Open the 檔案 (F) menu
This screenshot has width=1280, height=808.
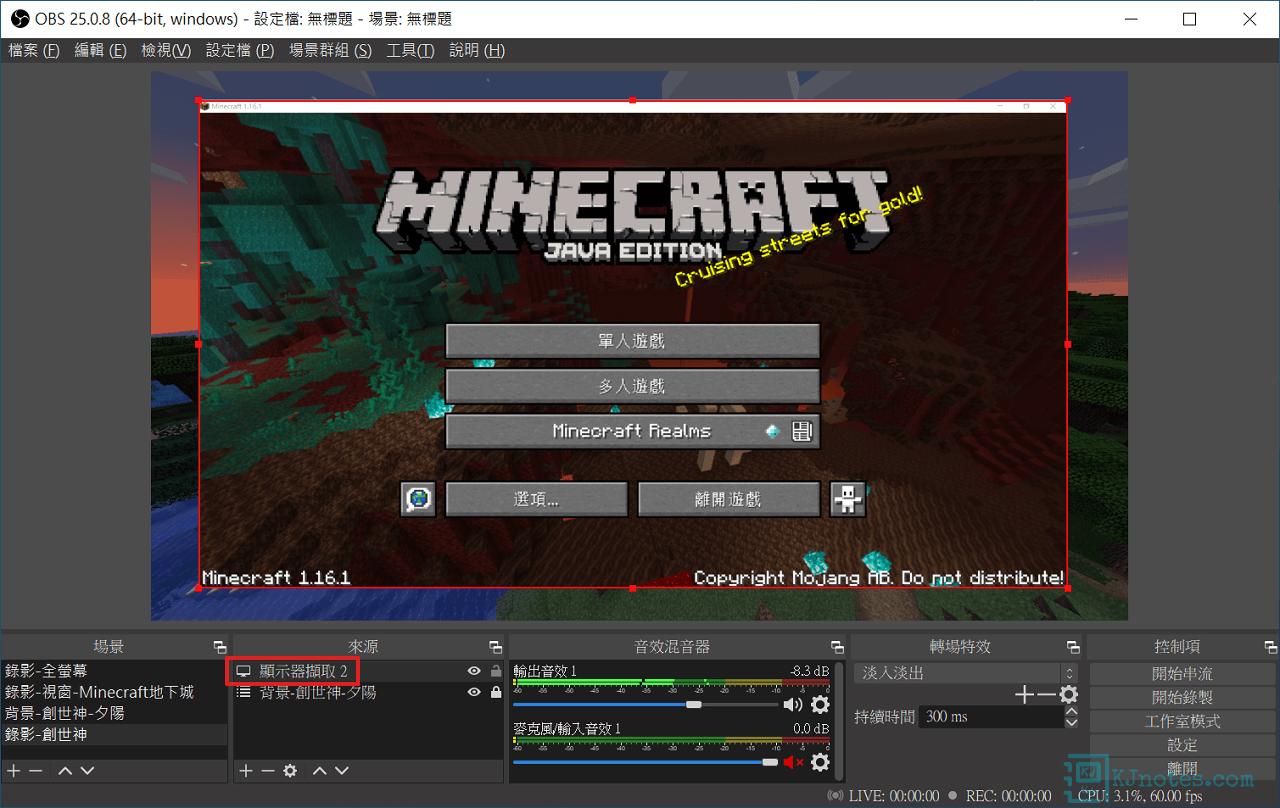(34, 50)
